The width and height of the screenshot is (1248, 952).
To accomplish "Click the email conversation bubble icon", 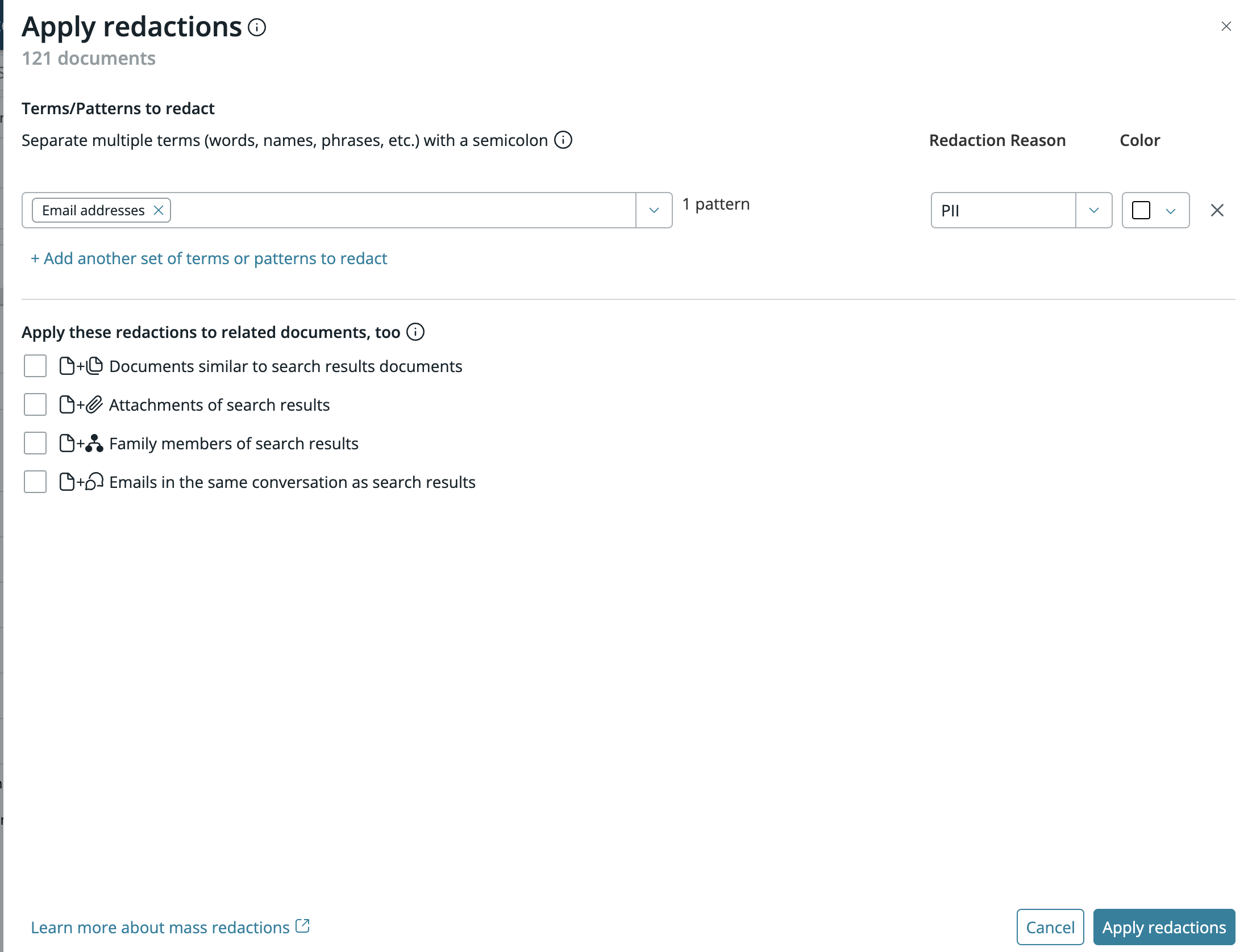I will (95, 482).
